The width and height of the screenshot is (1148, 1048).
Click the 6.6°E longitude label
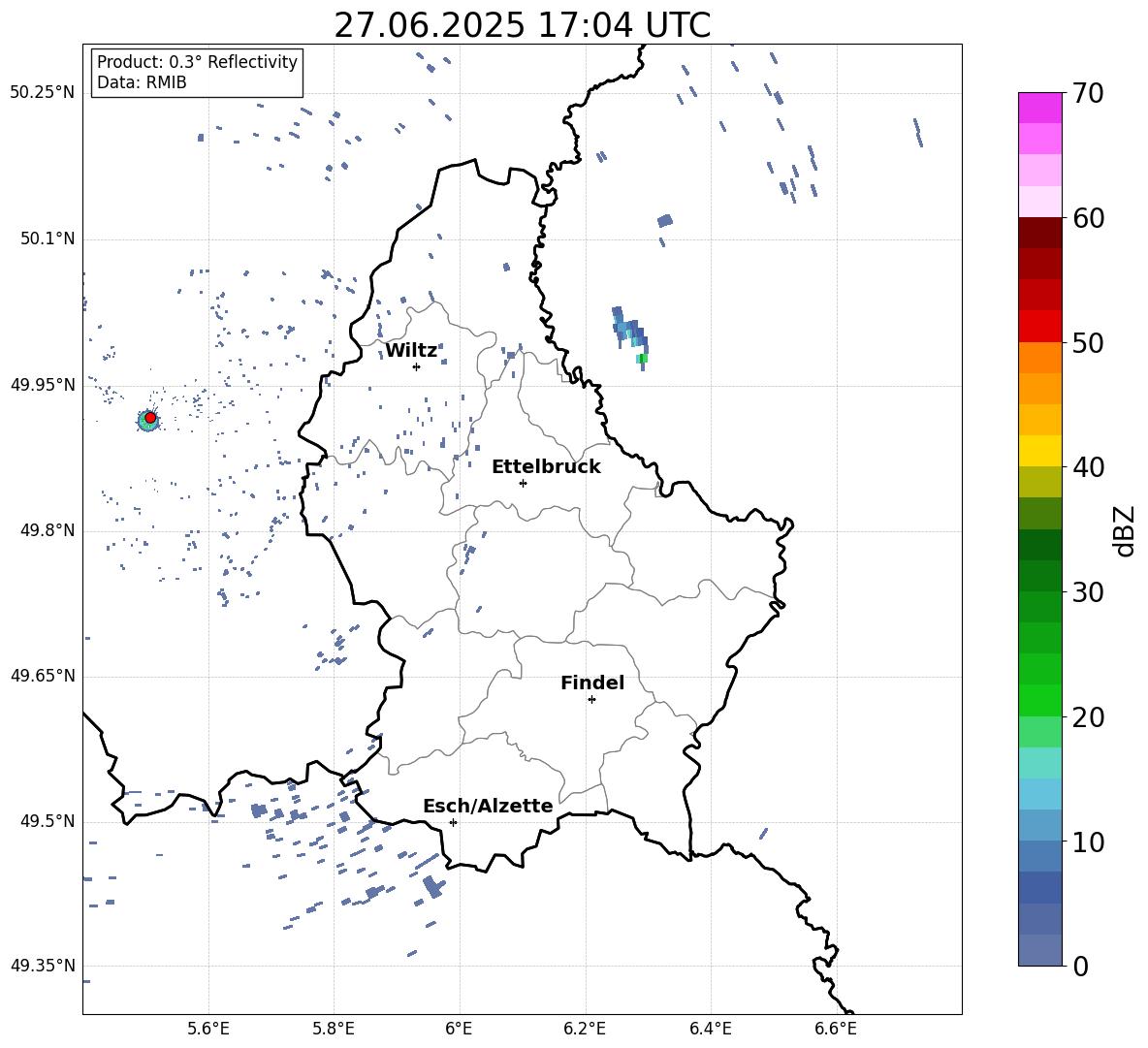point(836,1029)
